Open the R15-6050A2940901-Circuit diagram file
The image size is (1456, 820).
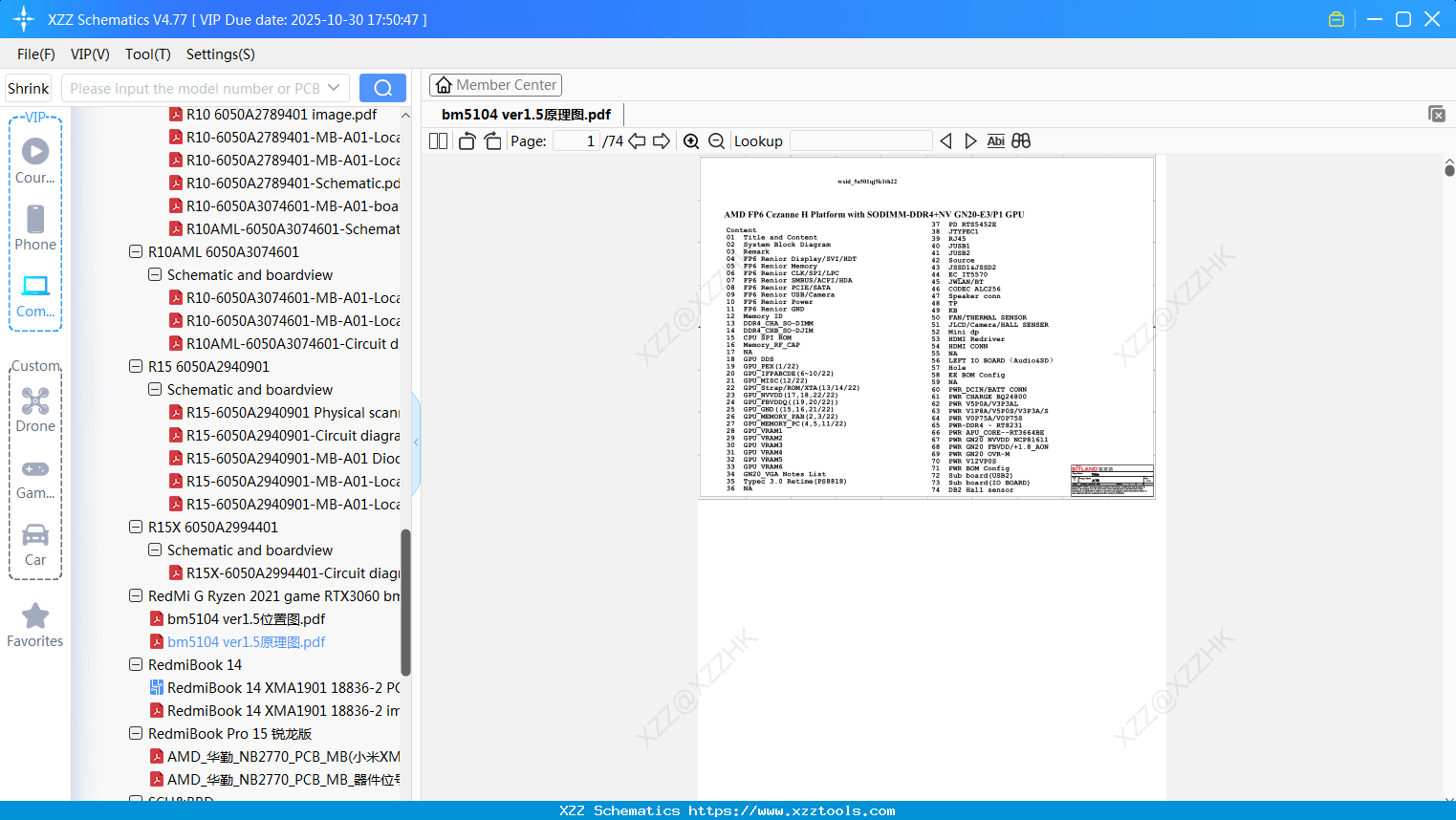tap(284, 436)
